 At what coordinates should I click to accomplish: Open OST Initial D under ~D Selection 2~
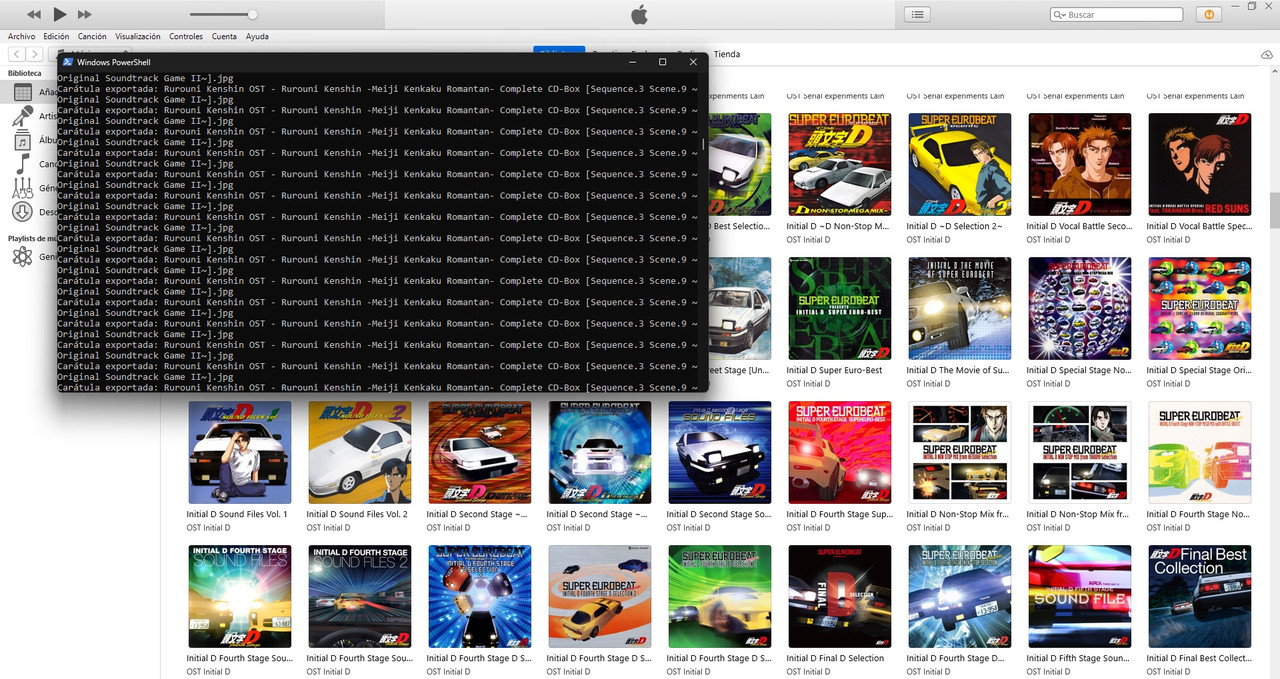point(928,240)
